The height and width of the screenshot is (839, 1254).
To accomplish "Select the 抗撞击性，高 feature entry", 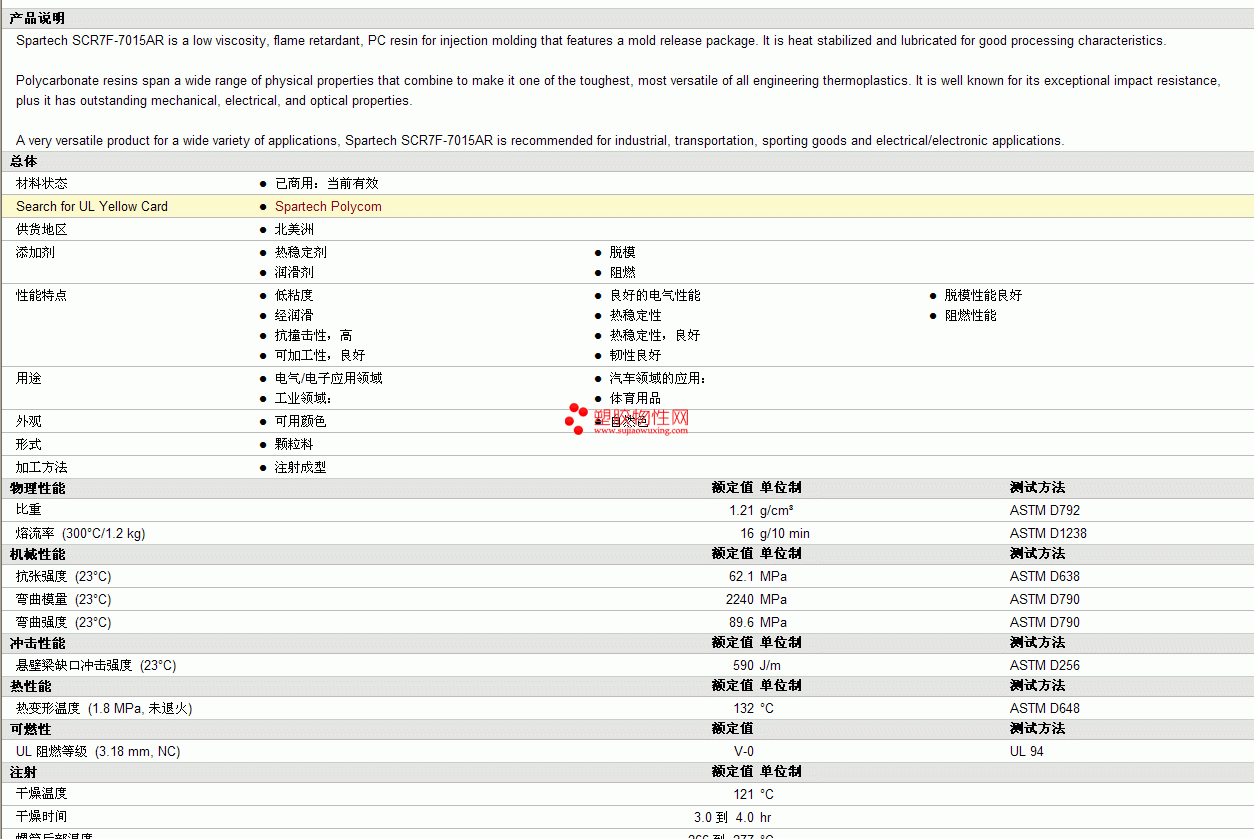I will click(314, 335).
